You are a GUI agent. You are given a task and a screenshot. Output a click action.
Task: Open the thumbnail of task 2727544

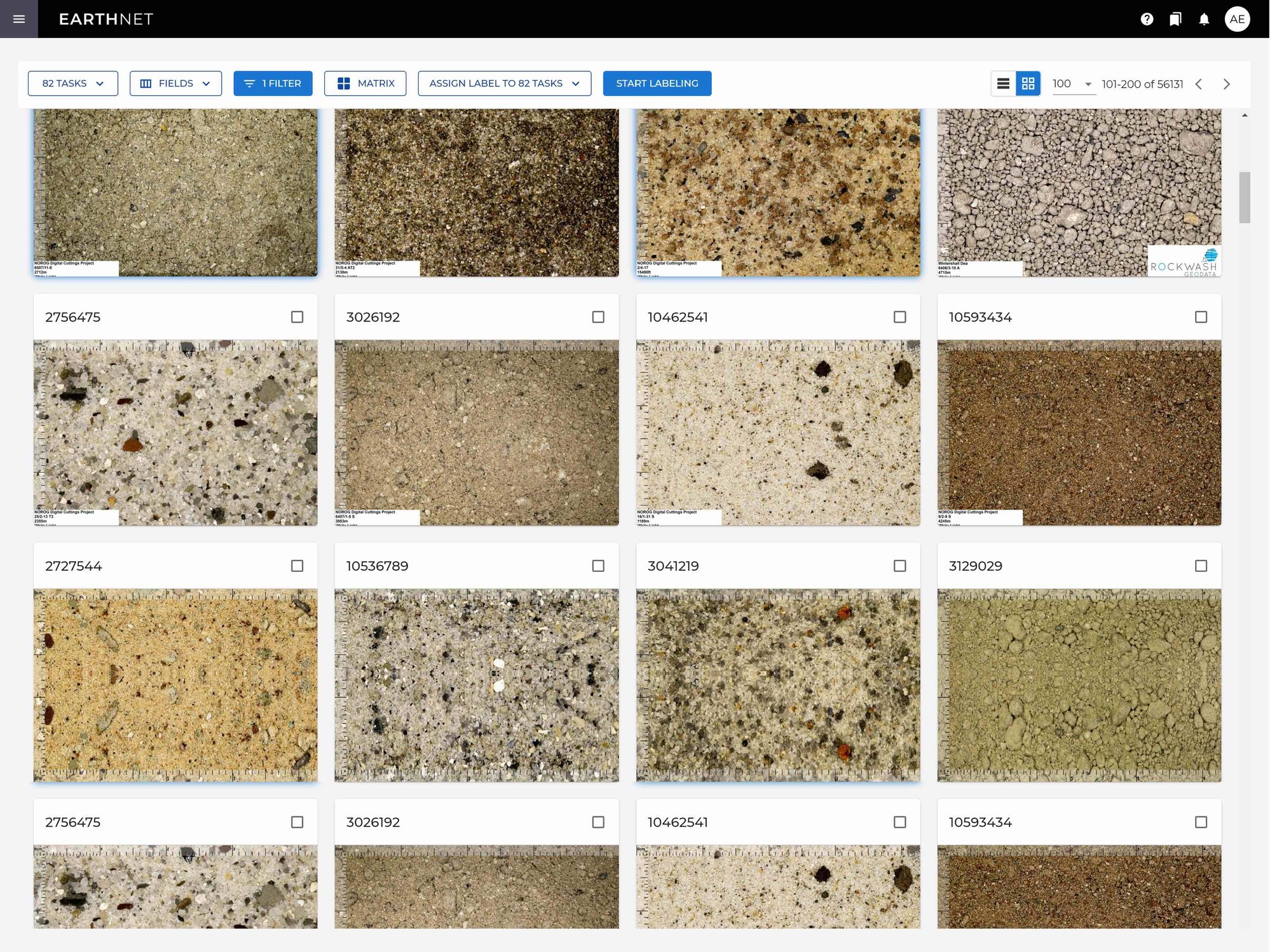175,684
